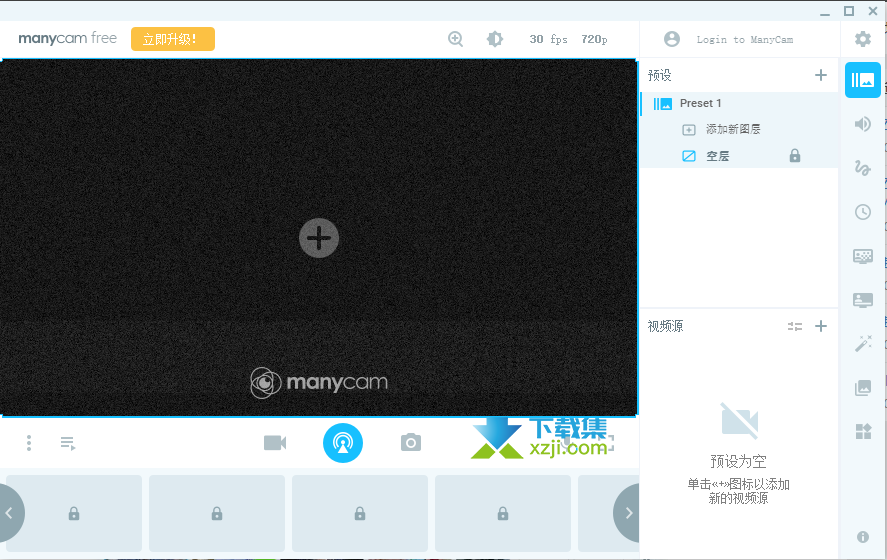Select the second locked preset slot

pyautogui.click(x=217, y=513)
